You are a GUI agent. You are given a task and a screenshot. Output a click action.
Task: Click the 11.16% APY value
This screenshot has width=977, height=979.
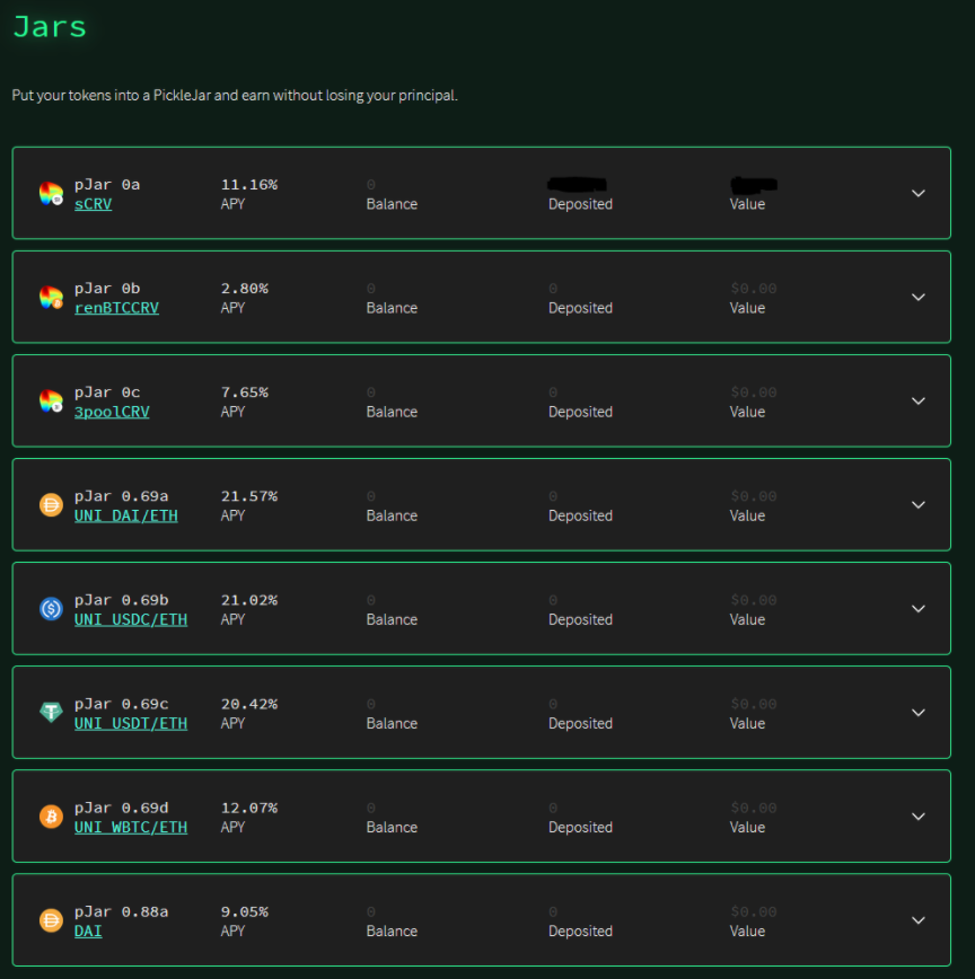pos(249,185)
